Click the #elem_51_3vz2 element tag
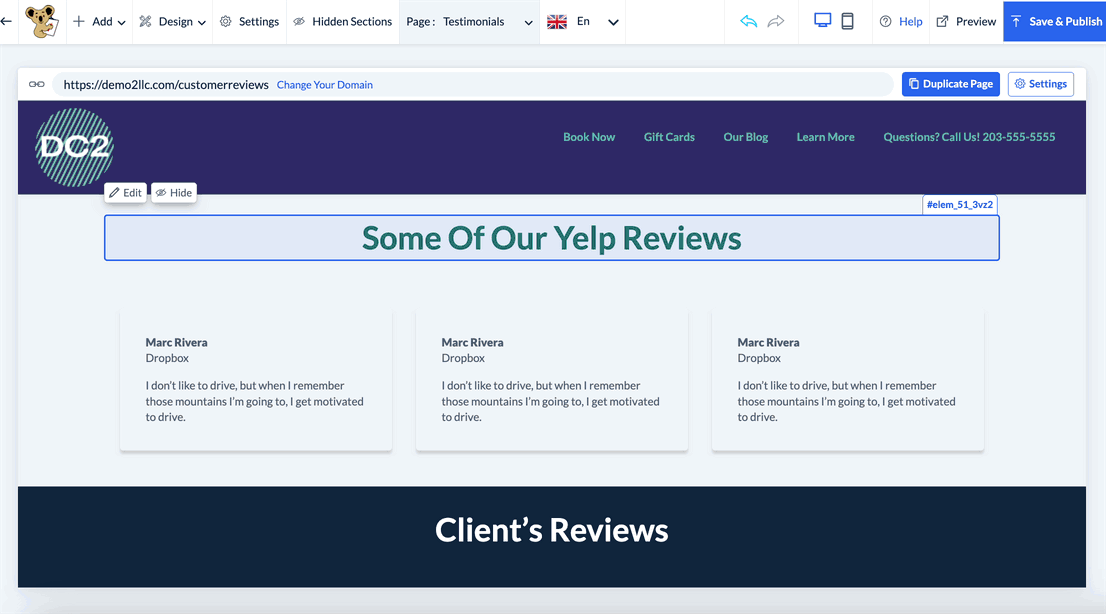 coord(959,205)
